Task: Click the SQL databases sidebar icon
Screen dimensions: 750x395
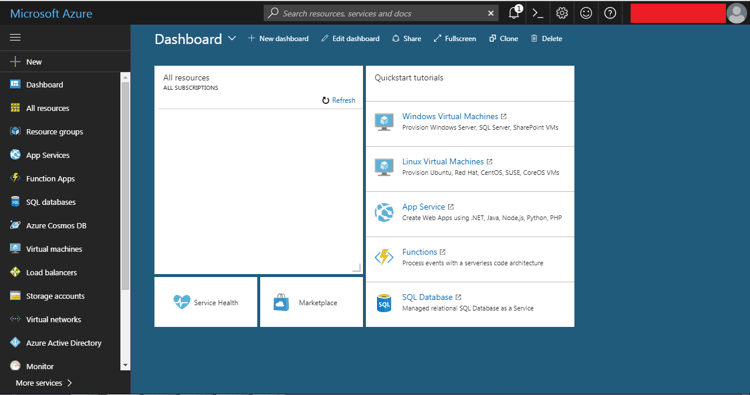Action: coord(15,201)
